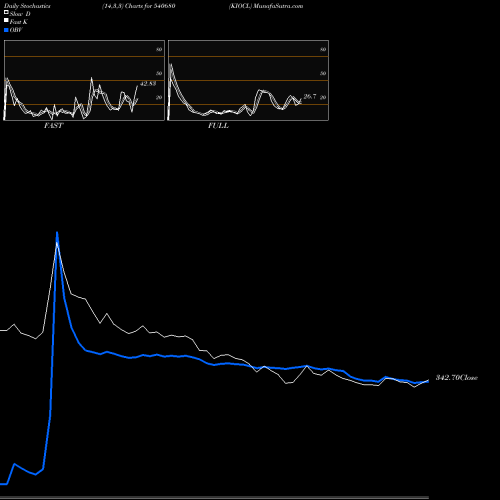
Task: Click the 26.7 value in FULL chart
Action: tap(310, 96)
